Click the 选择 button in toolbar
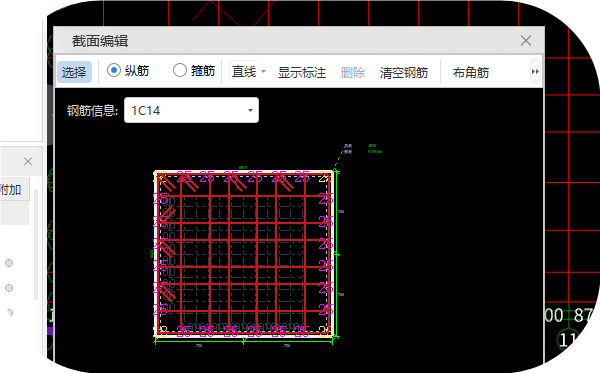This screenshot has width=600, height=373. [74, 72]
